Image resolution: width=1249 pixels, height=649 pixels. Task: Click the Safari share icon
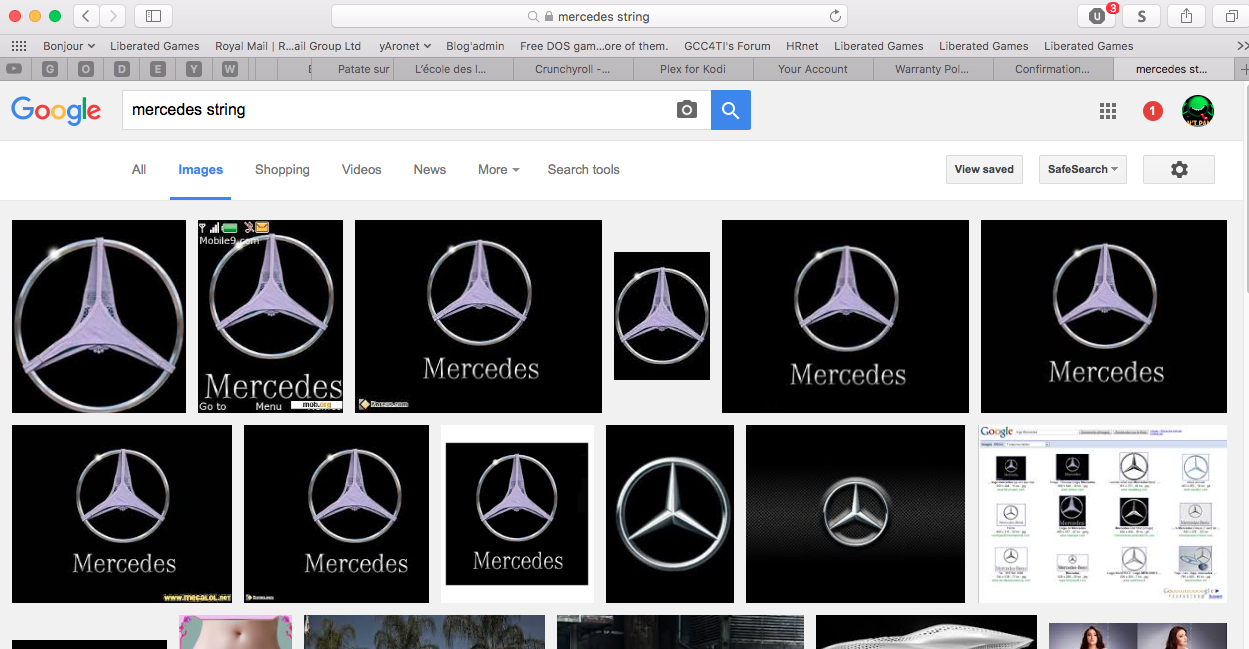coord(1186,16)
